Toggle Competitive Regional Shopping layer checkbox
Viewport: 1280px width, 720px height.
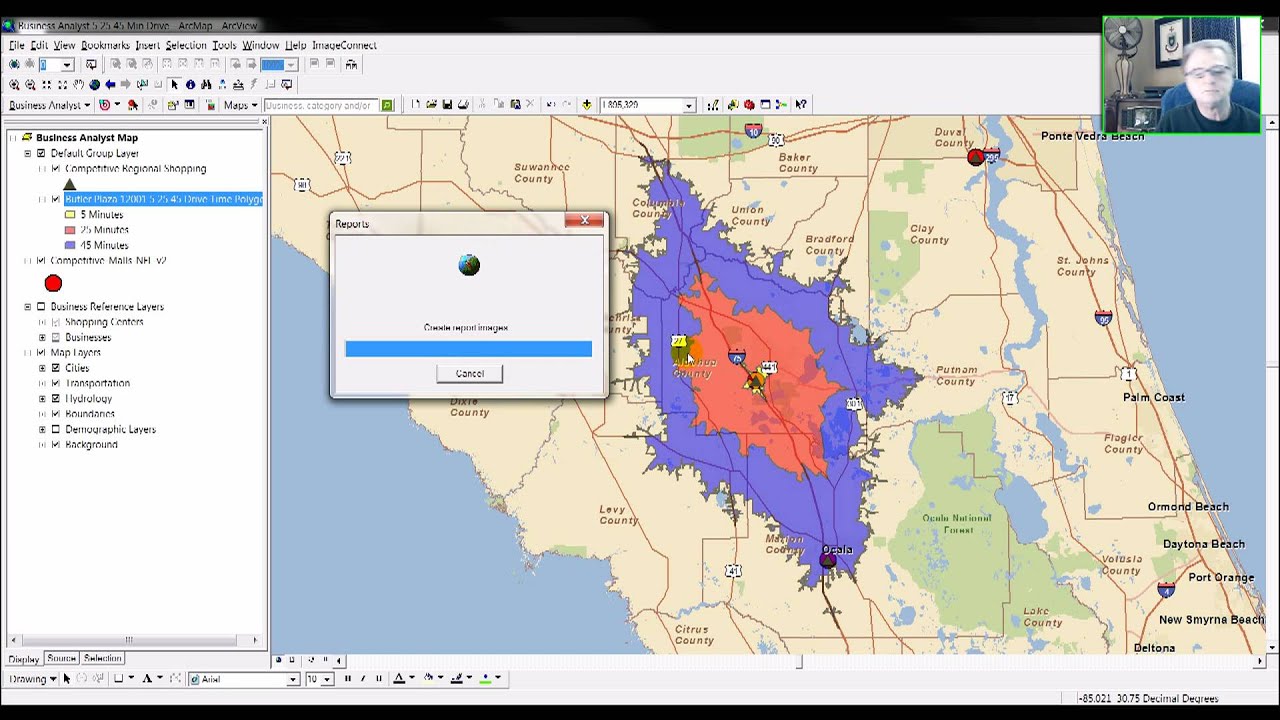click(56, 169)
